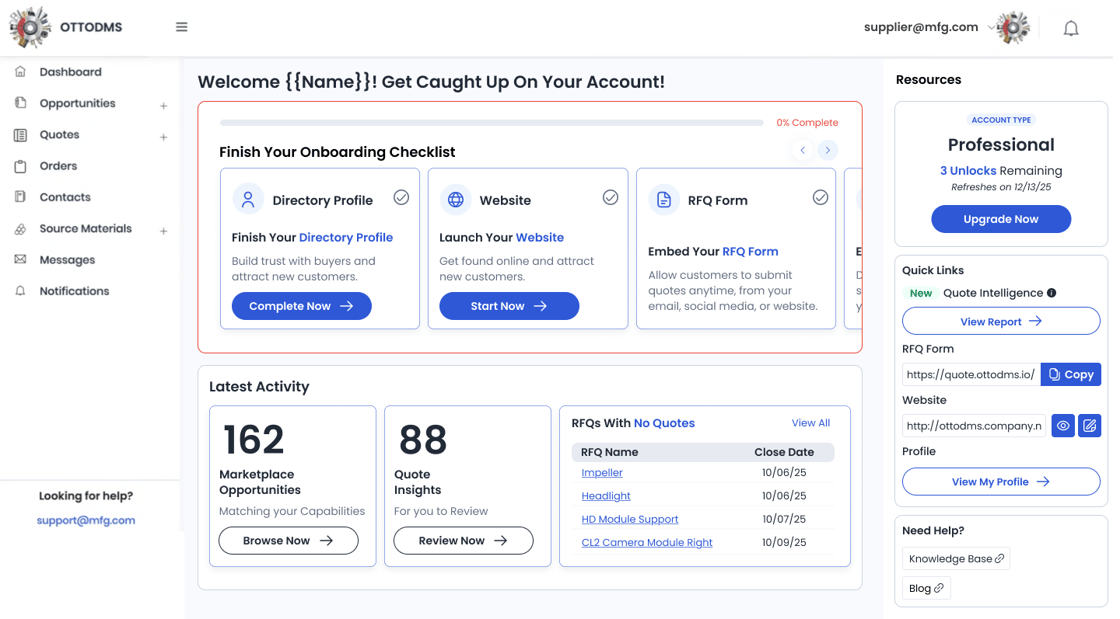
Task: Expand the Quotes sidebar menu
Action: pos(163,137)
